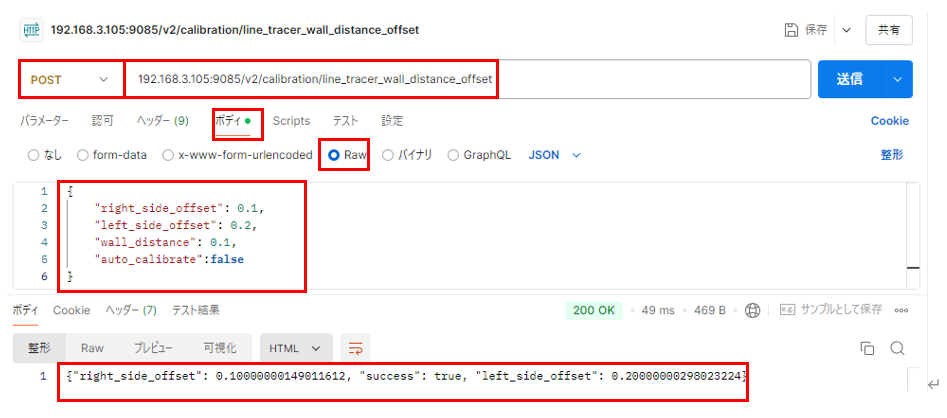Click the HTTP request type icon
This screenshot has width=947, height=418.
[x=30, y=29]
